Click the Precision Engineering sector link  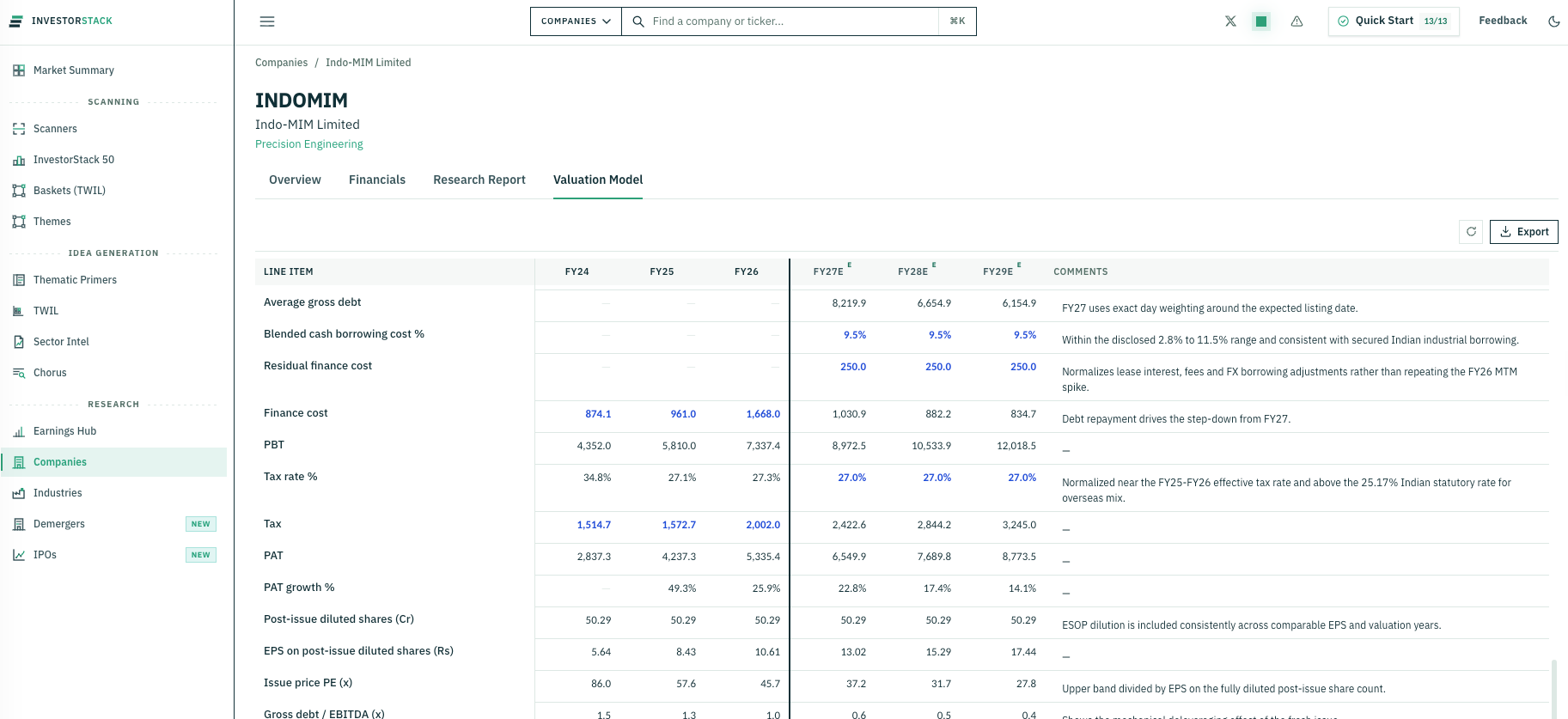click(x=309, y=144)
